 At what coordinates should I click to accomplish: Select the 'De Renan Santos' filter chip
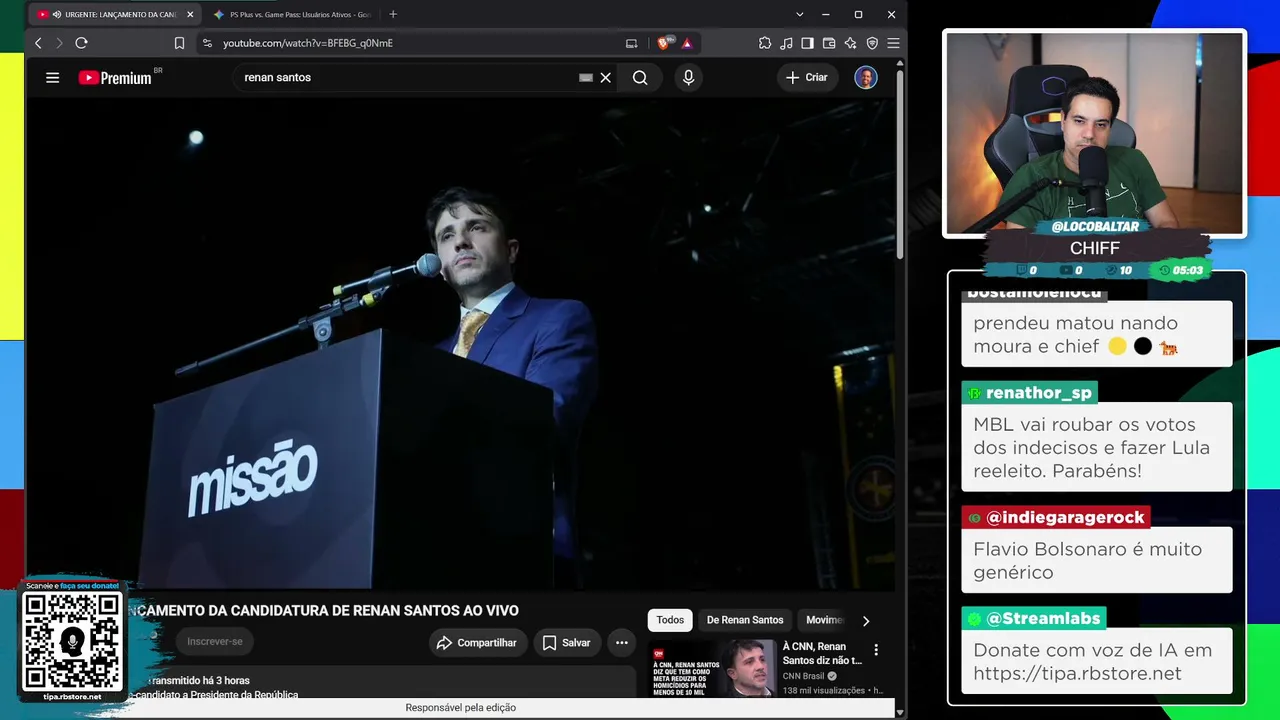(x=745, y=620)
